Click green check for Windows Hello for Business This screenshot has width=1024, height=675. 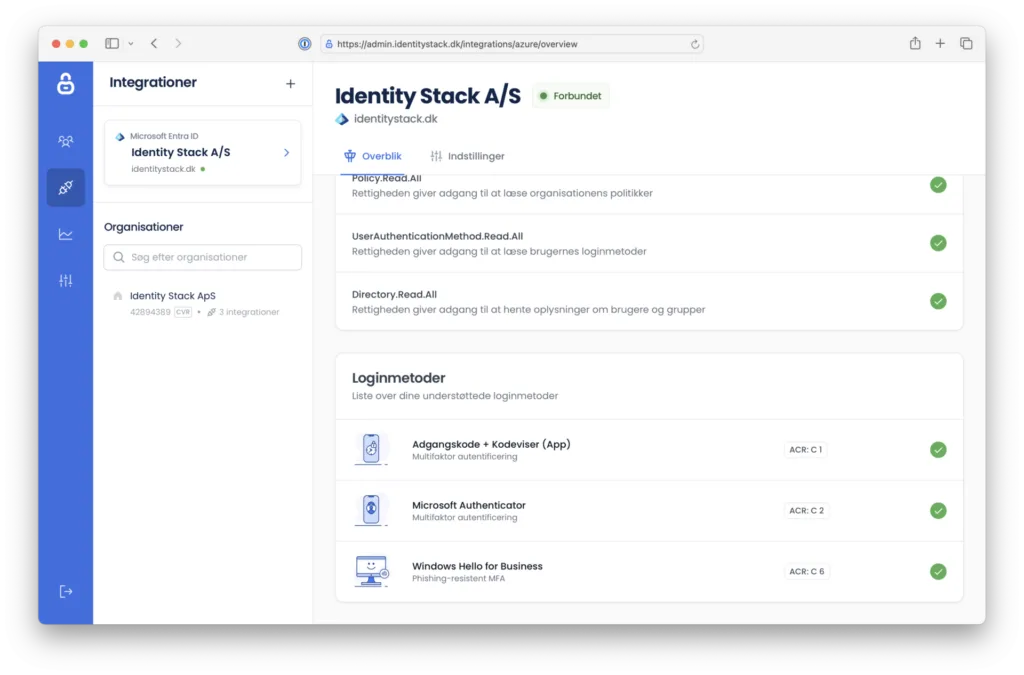938,571
